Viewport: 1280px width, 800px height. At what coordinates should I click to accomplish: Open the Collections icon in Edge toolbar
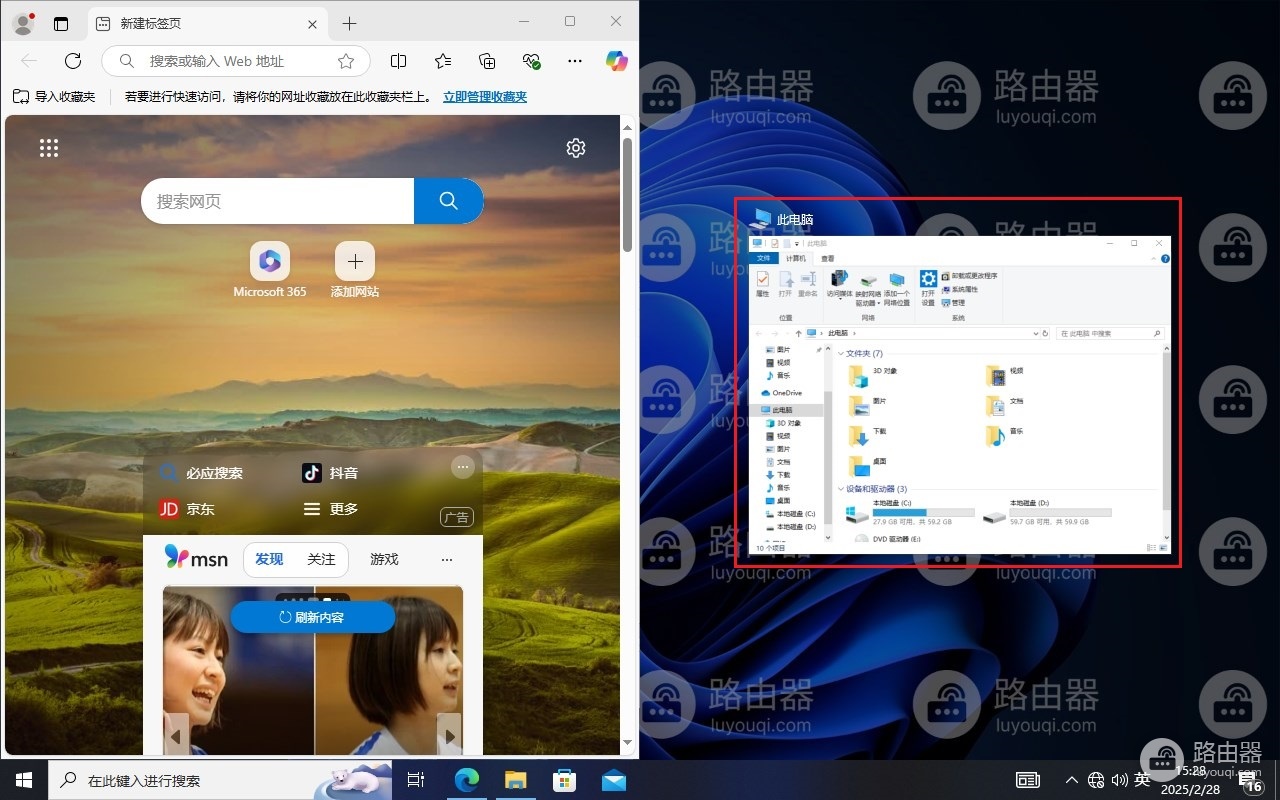coord(487,61)
